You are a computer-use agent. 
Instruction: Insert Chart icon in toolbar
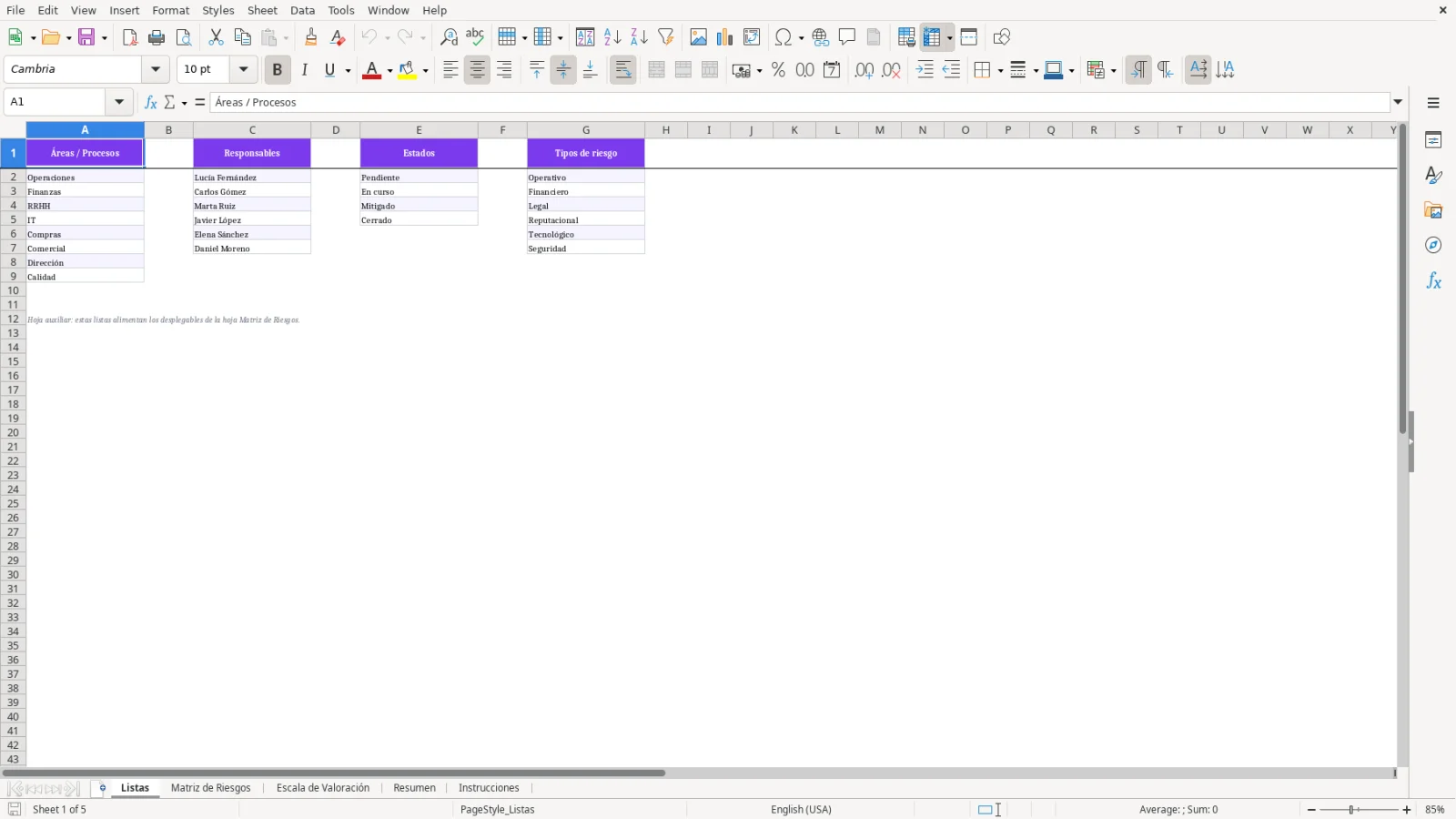[x=725, y=37]
